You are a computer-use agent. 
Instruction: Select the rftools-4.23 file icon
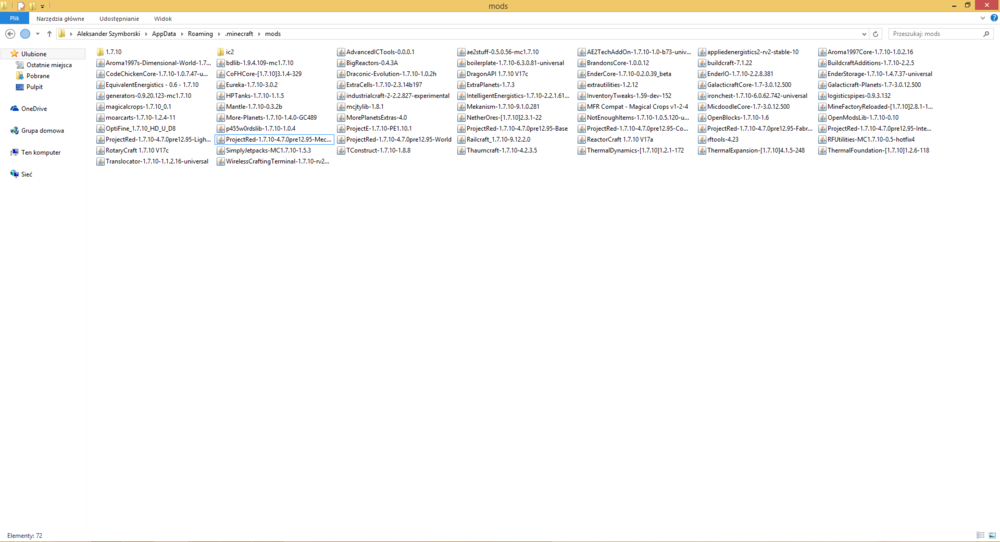(702, 139)
